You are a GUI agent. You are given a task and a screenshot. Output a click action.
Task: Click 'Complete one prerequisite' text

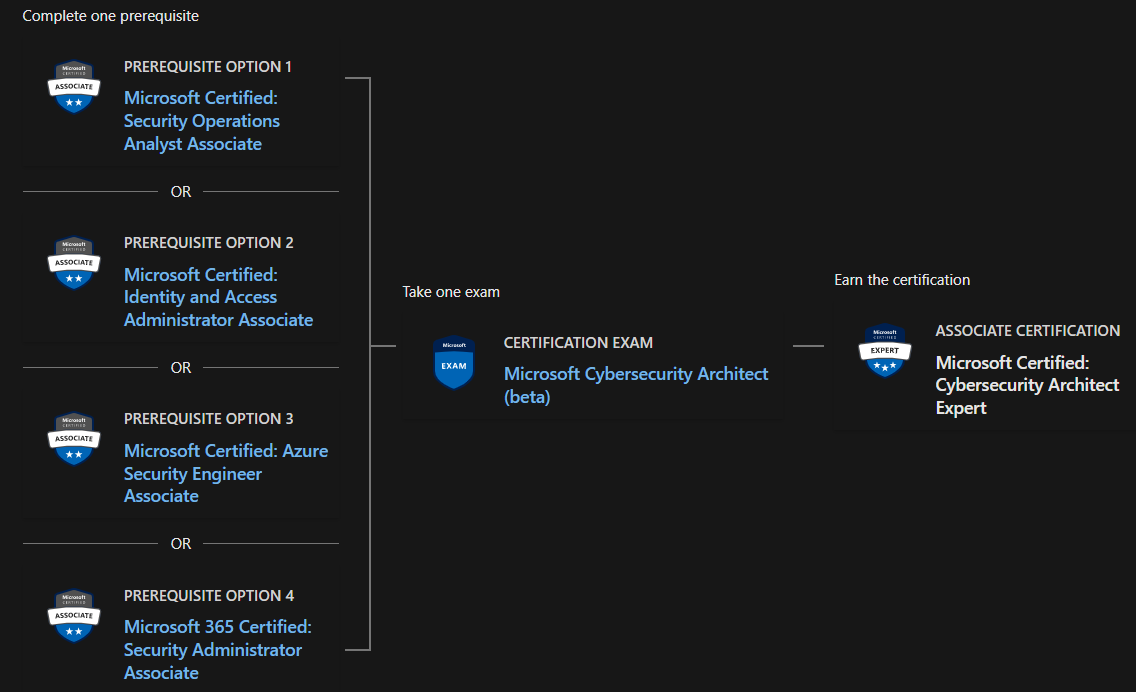(110, 16)
